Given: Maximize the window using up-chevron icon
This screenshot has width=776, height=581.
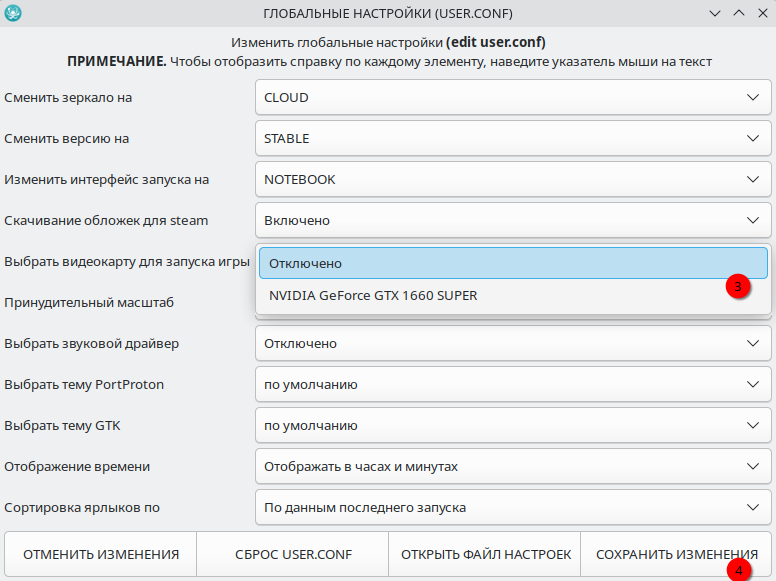Looking at the screenshot, I should coord(739,13).
